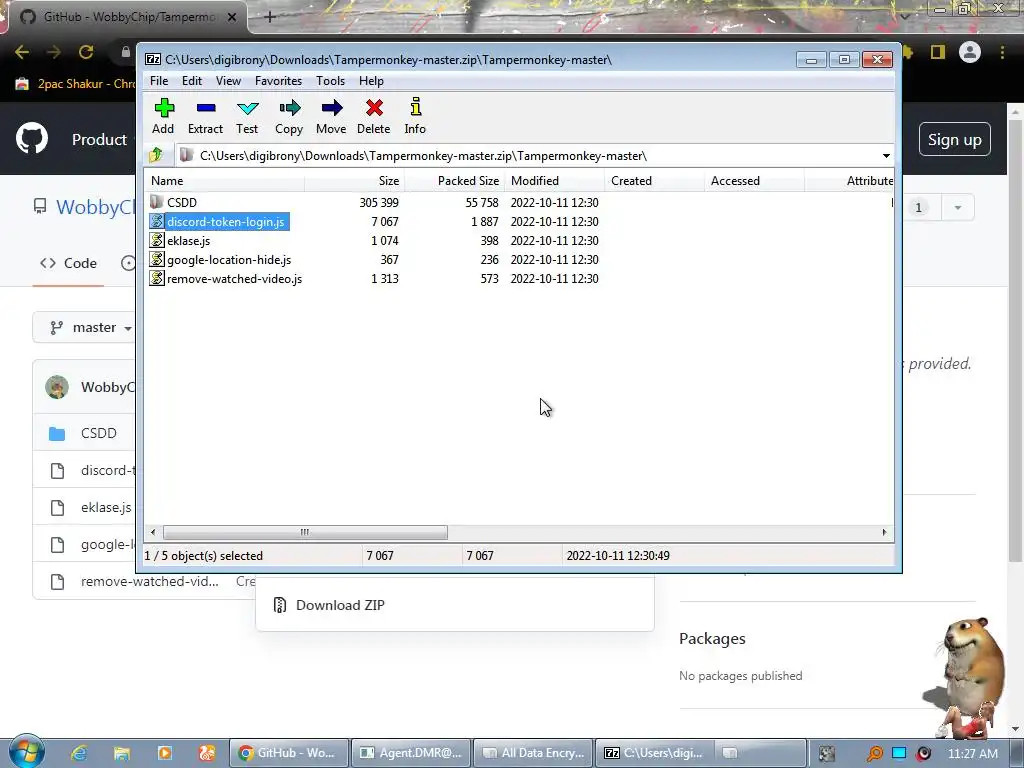
Task: Click the horizontal scrollbar thumb in 7-Zip
Action: click(x=305, y=532)
